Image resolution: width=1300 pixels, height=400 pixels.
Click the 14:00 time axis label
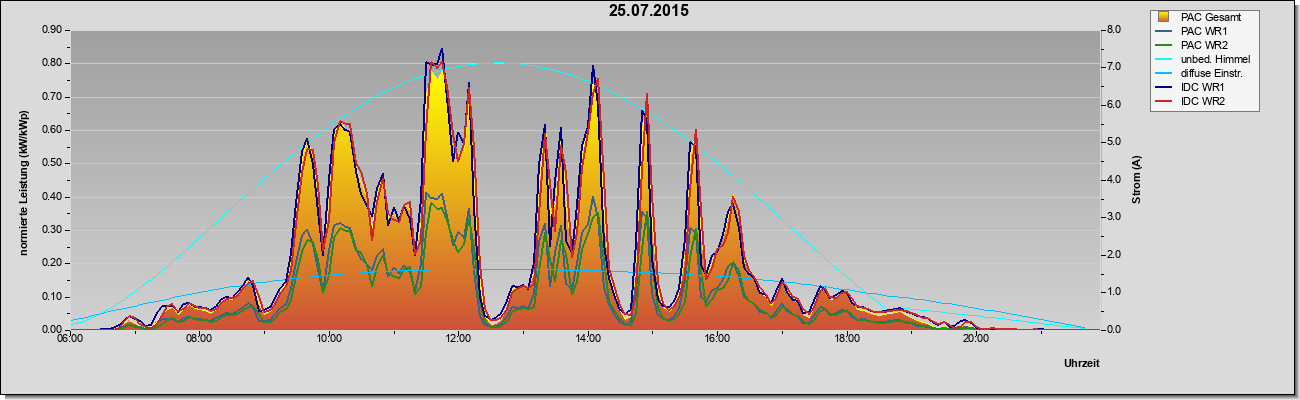[x=589, y=339]
